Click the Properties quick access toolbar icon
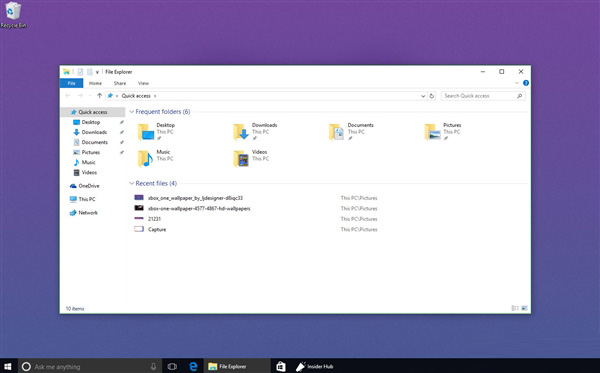Image resolution: width=600 pixels, height=373 pixels. [x=80, y=72]
